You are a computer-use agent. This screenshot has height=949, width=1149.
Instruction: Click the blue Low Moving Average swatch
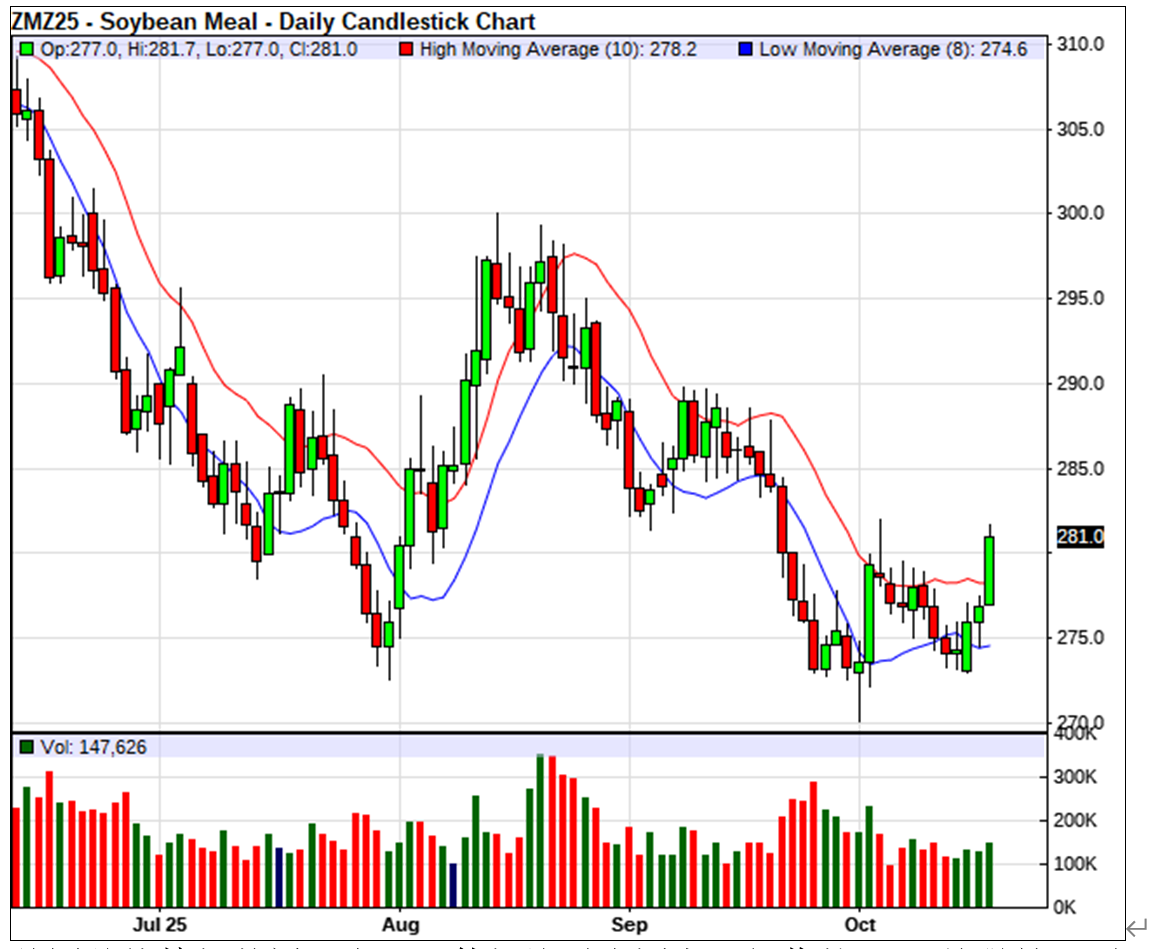coord(745,49)
